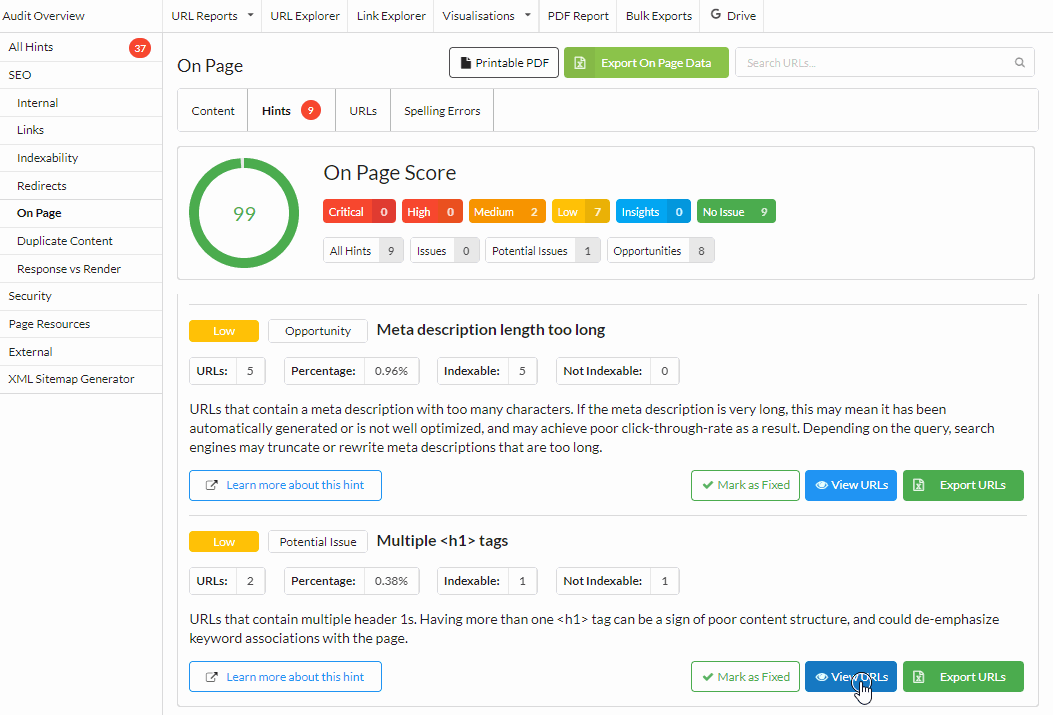Screen dimensions: 1053x715
Task: Export URLs for meta description hint
Action: point(963,485)
